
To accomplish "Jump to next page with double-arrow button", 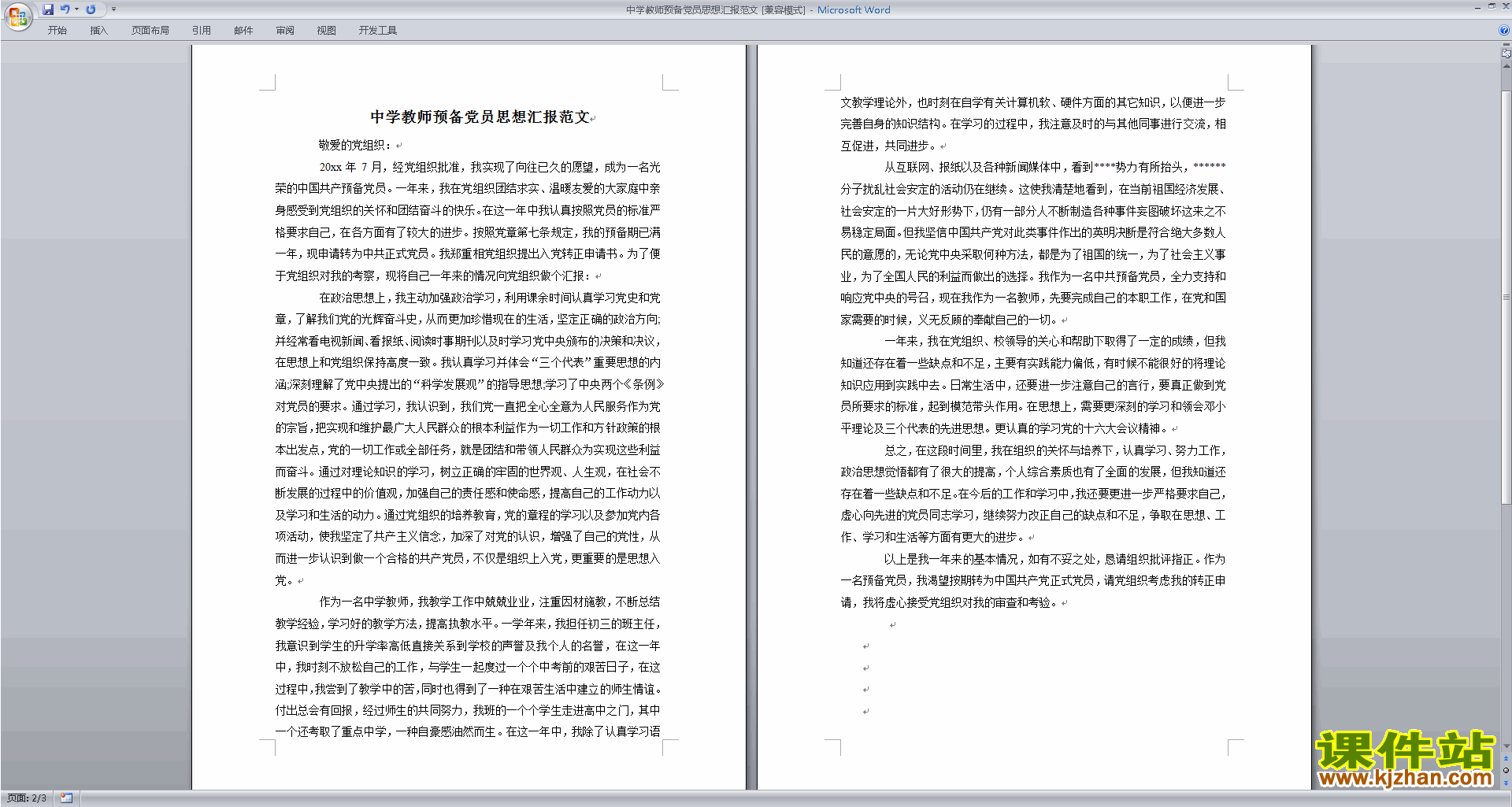I will click(1506, 783).
